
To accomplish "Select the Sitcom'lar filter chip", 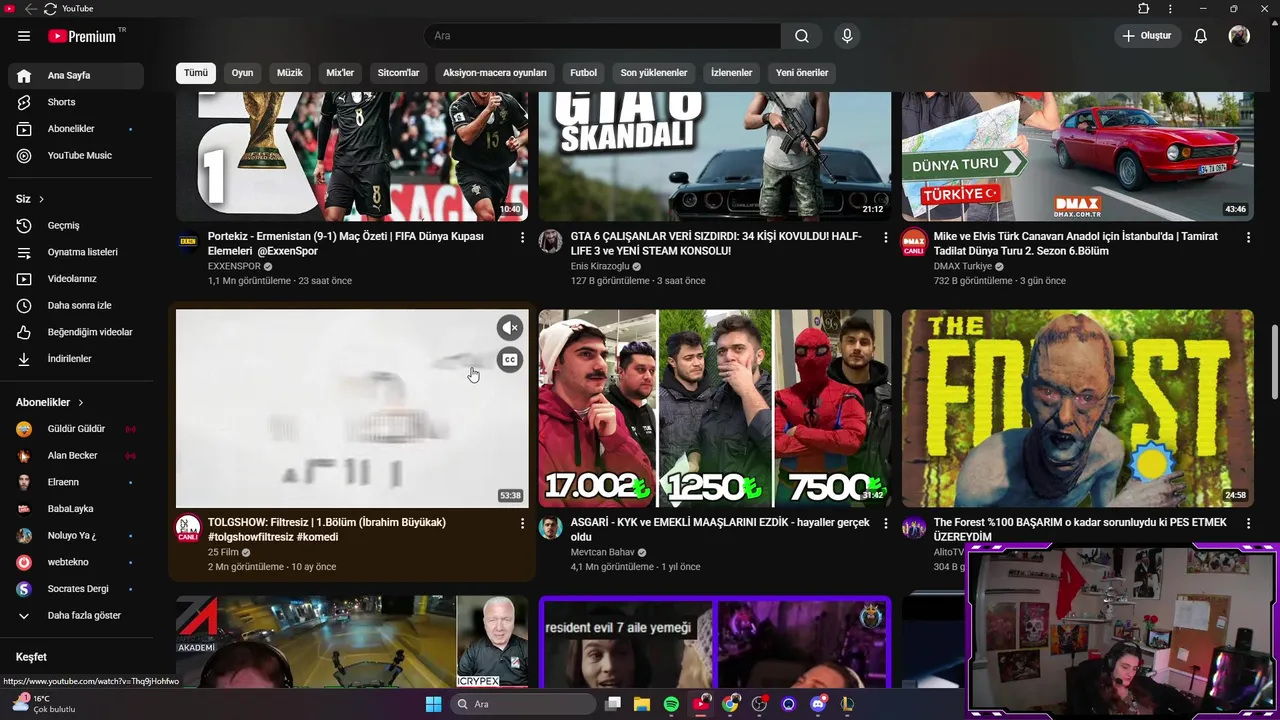I will [x=398, y=73].
